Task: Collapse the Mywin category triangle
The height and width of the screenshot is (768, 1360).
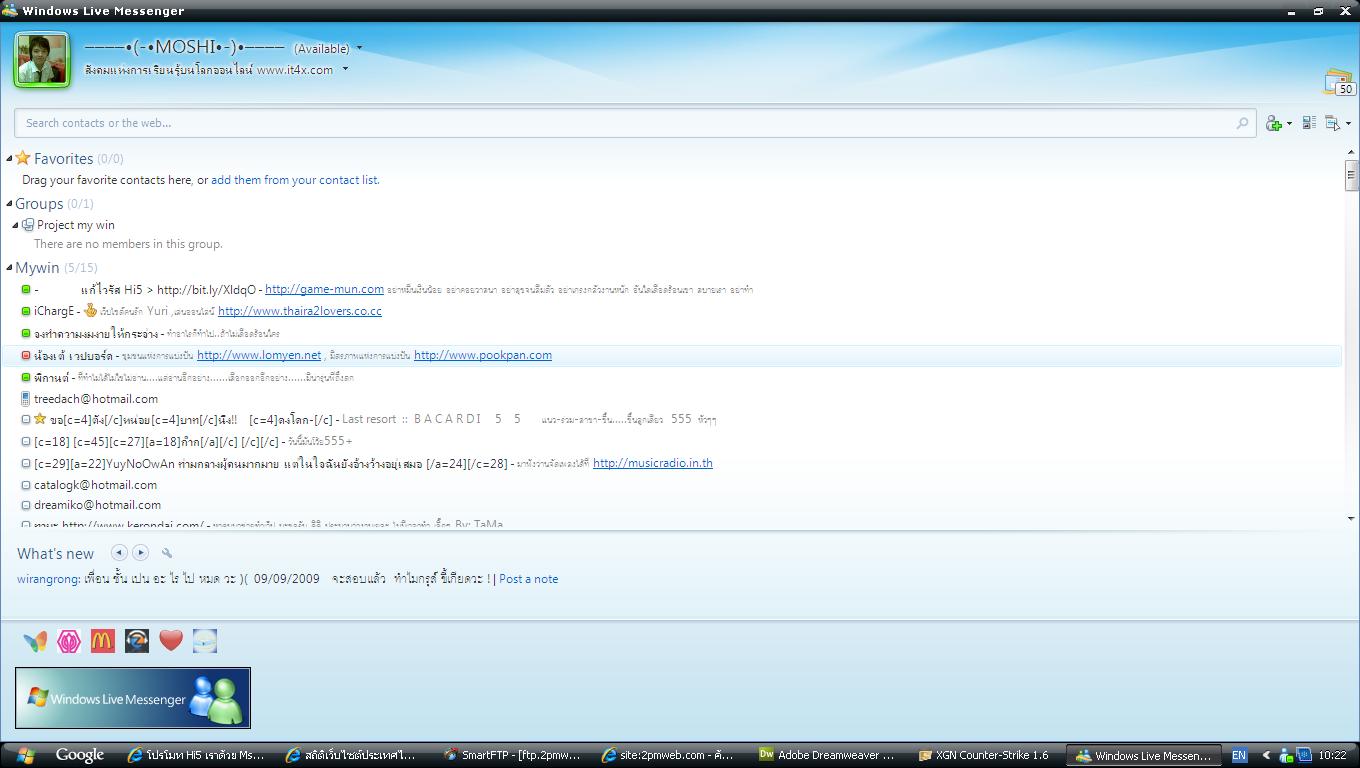Action: pyautogui.click(x=9, y=267)
